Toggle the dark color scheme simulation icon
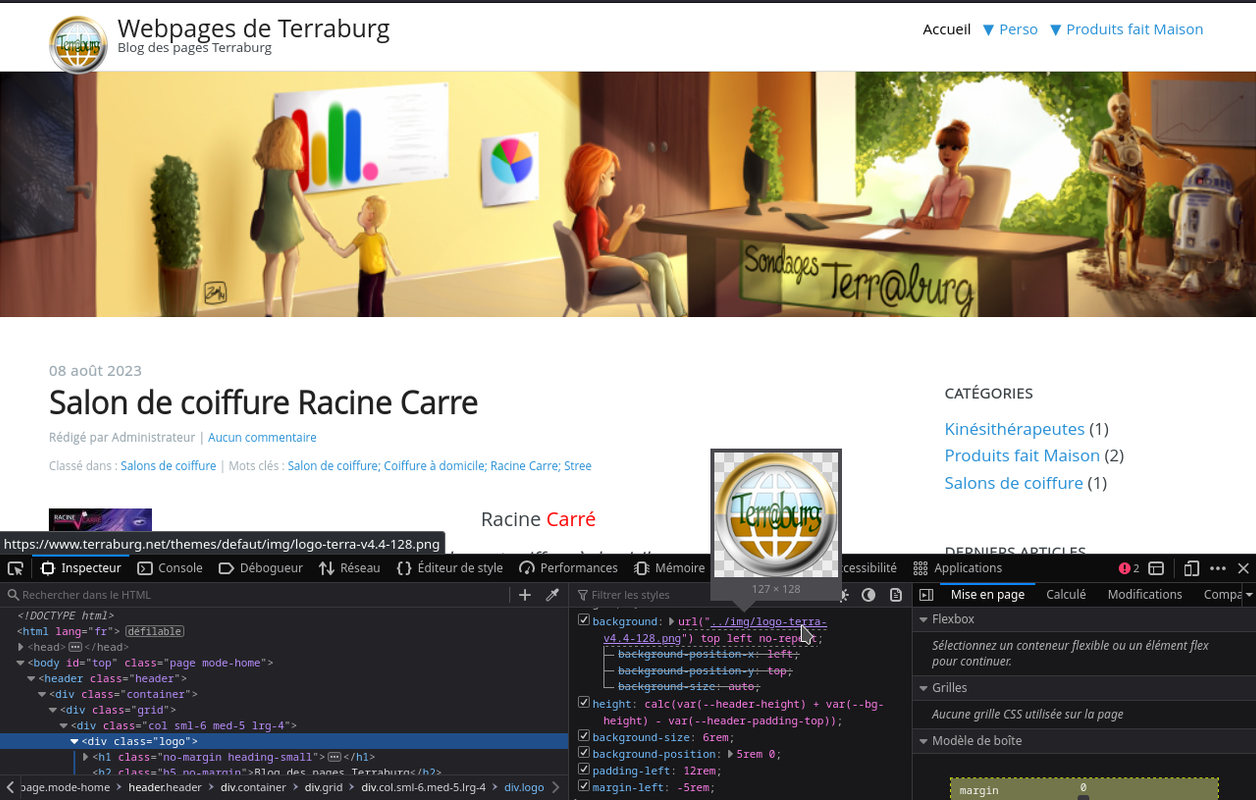1256x800 pixels. coord(868,595)
